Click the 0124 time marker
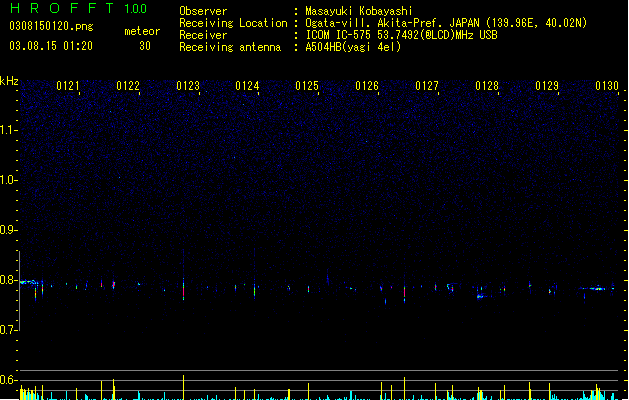Screen dimensions: 629x400 (247, 86)
